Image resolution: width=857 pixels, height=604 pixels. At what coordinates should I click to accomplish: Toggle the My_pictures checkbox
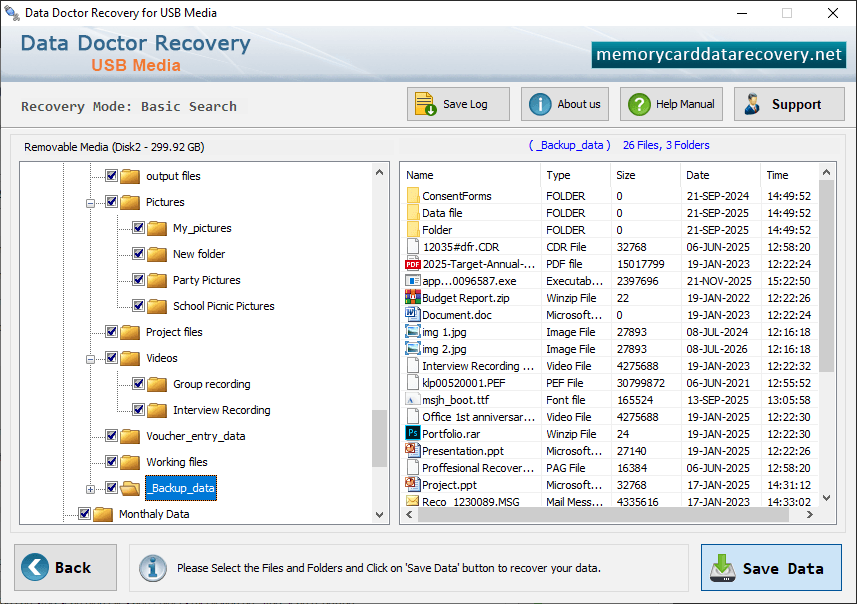coord(138,227)
